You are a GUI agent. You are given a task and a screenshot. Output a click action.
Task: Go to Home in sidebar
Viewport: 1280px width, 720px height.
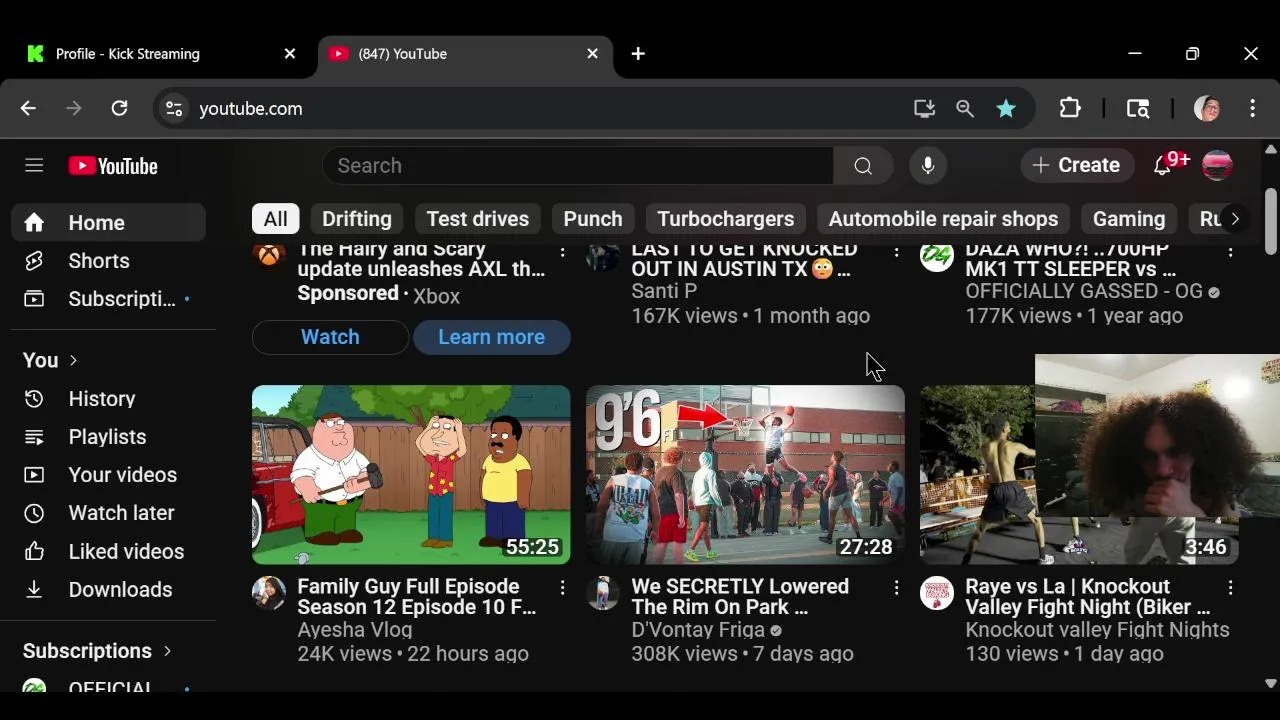pyautogui.click(x=108, y=223)
